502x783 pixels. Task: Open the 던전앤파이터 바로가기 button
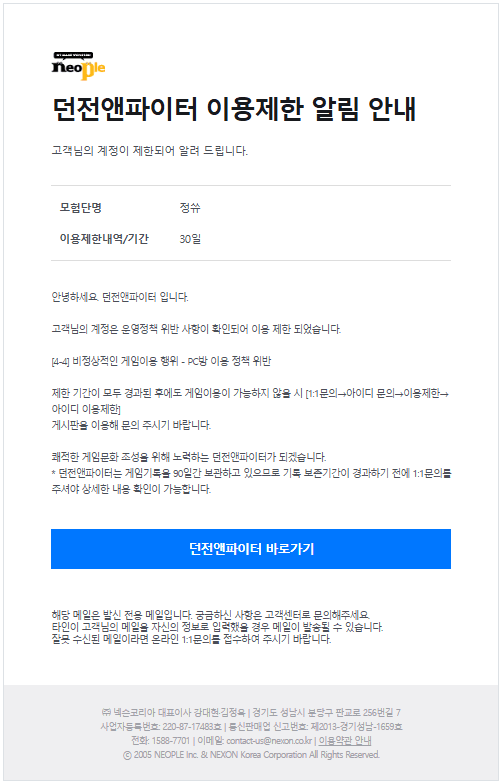[x=251, y=549]
